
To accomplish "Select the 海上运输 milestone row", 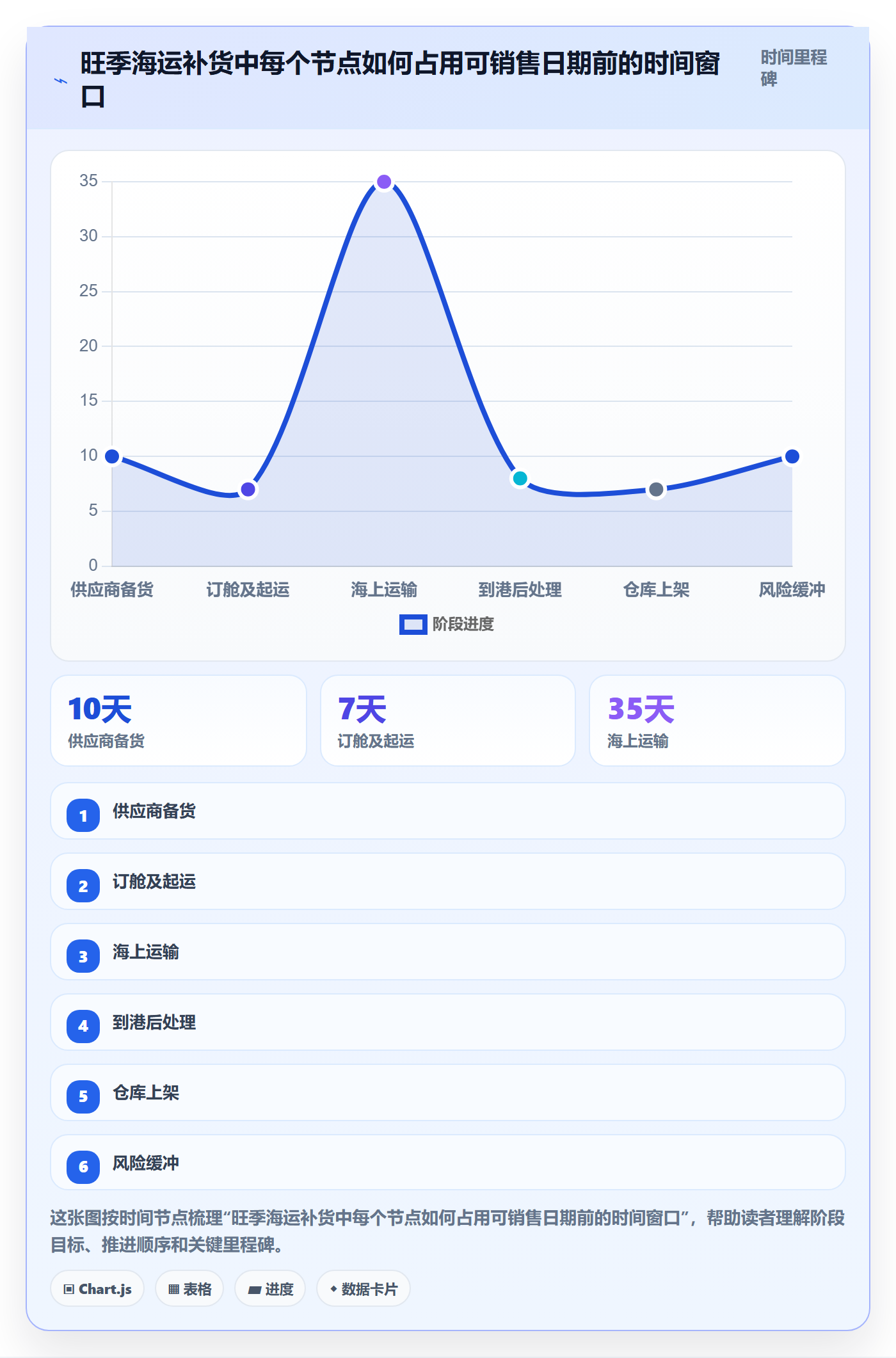I will tap(448, 952).
